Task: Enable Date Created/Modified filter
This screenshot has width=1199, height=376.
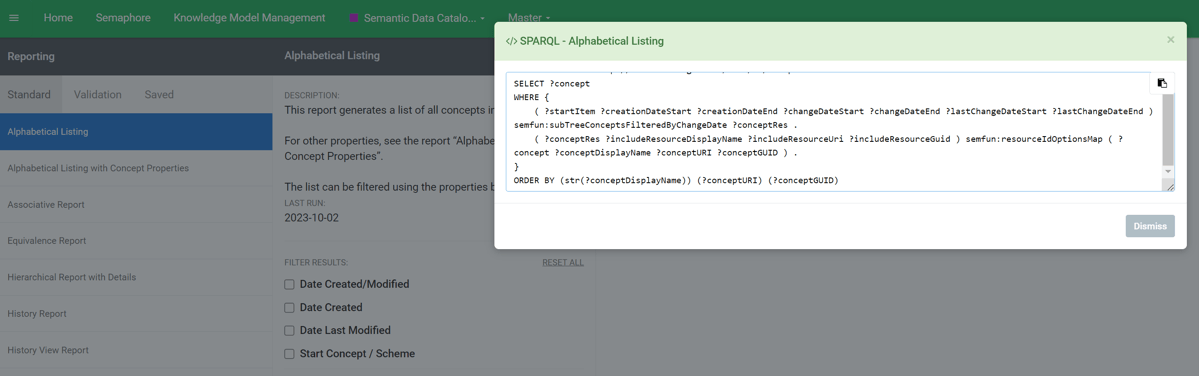Action: click(x=289, y=284)
